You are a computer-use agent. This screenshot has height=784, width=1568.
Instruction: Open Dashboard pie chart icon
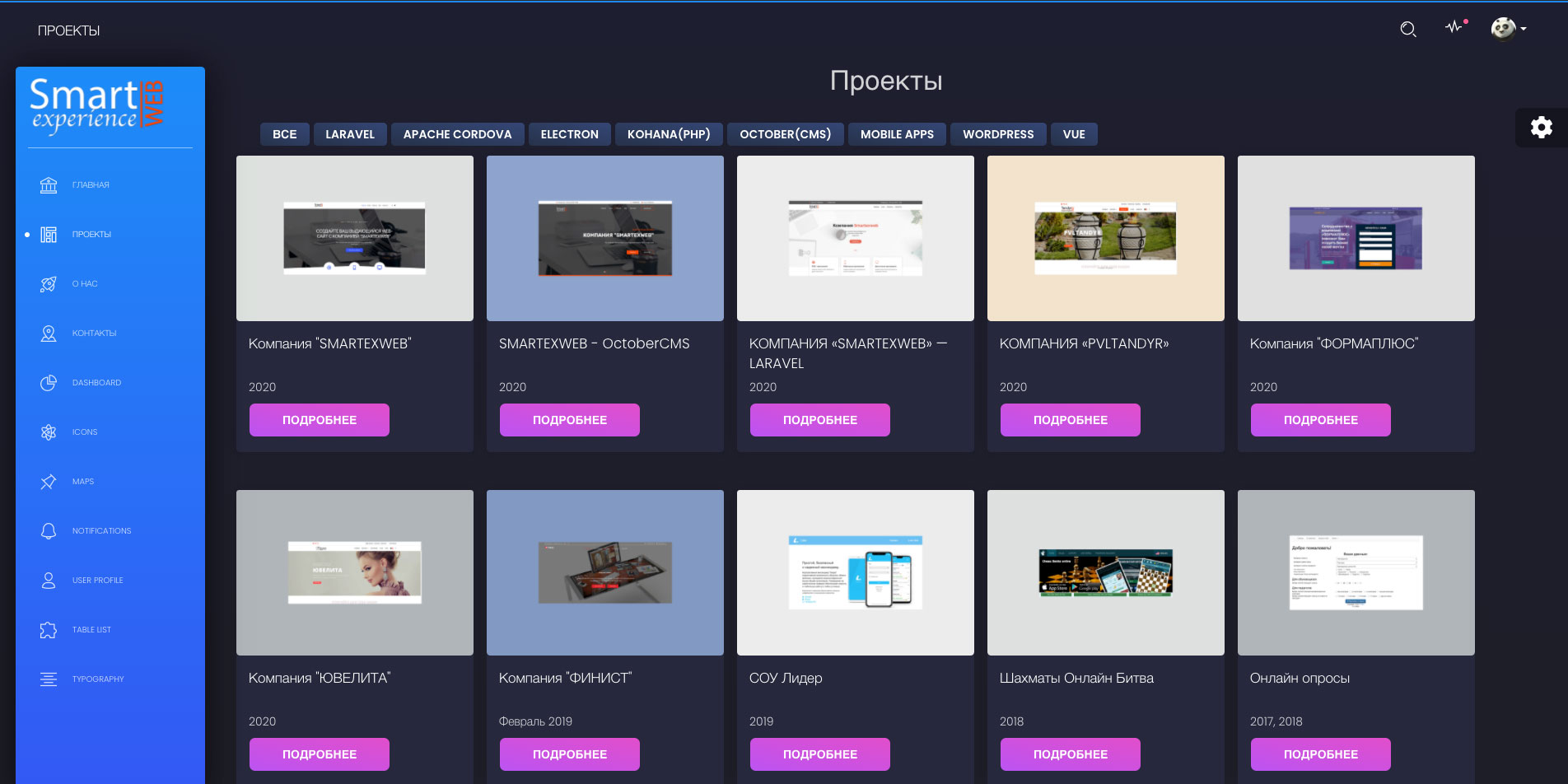(x=49, y=383)
